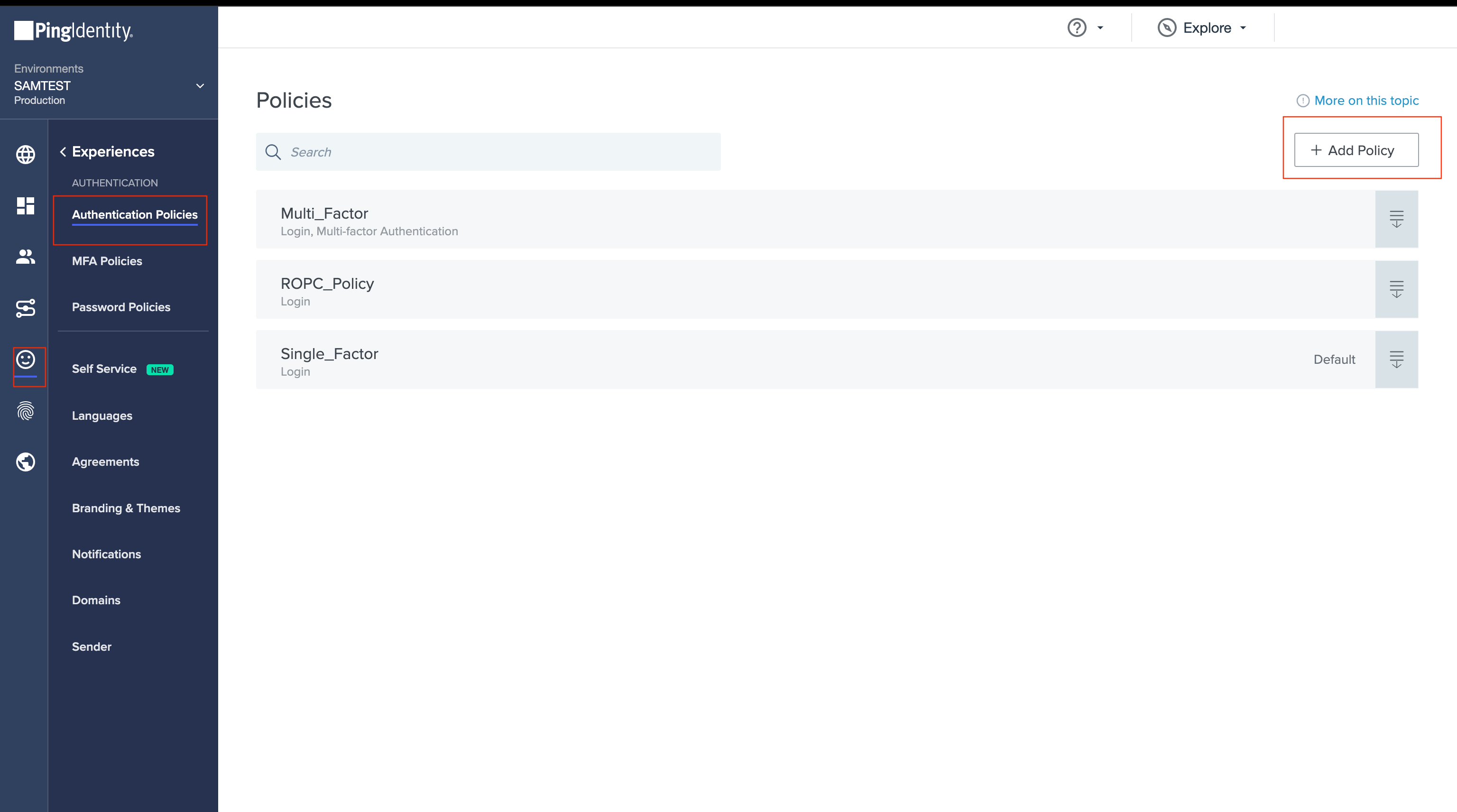
Task: Click the Multi_Factor policy filter icon
Action: pyautogui.click(x=1397, y=220)
